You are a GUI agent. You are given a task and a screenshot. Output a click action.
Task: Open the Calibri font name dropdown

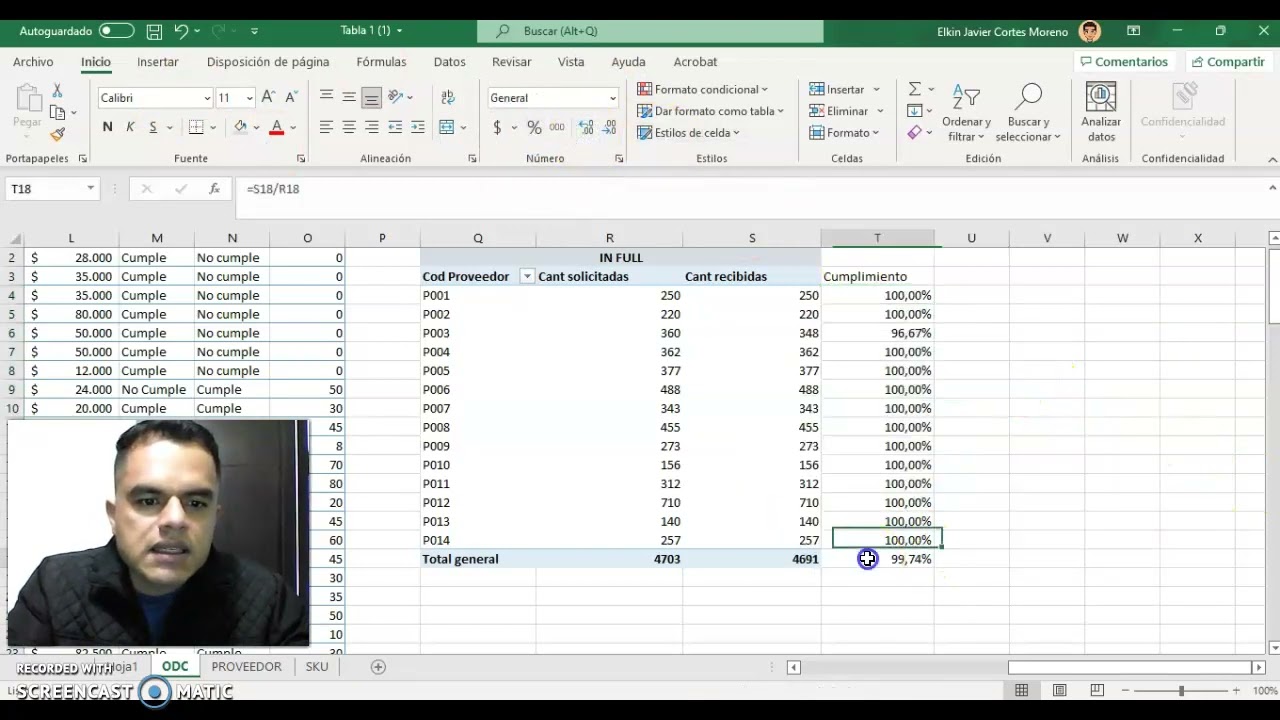pyautogui.click(x=207, y=98)
